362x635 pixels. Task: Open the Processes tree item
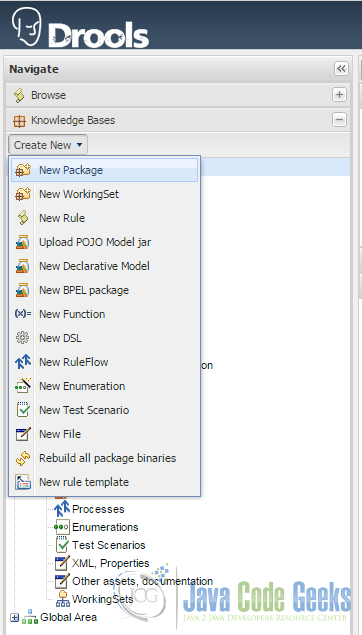(98, 509)
